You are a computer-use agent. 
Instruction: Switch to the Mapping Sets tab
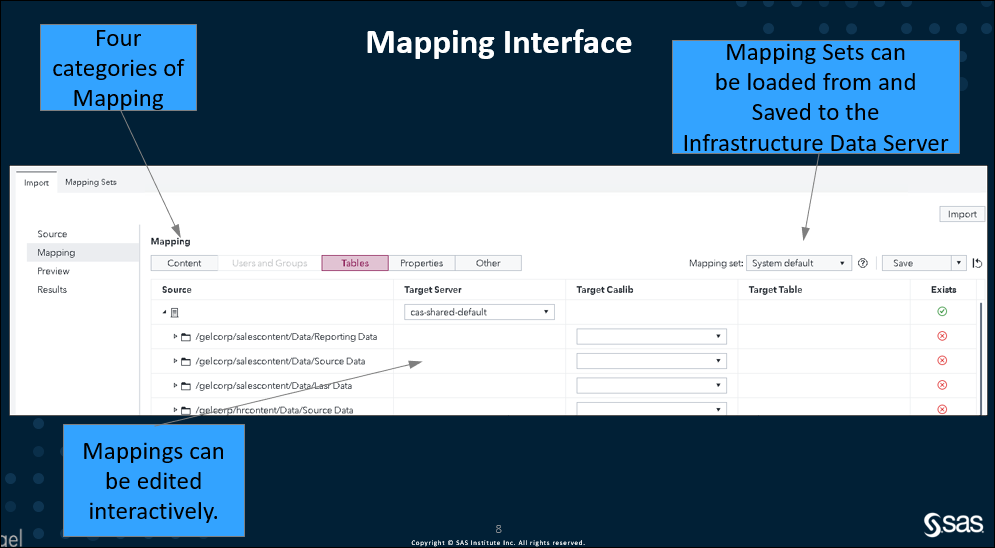point(91,182)
